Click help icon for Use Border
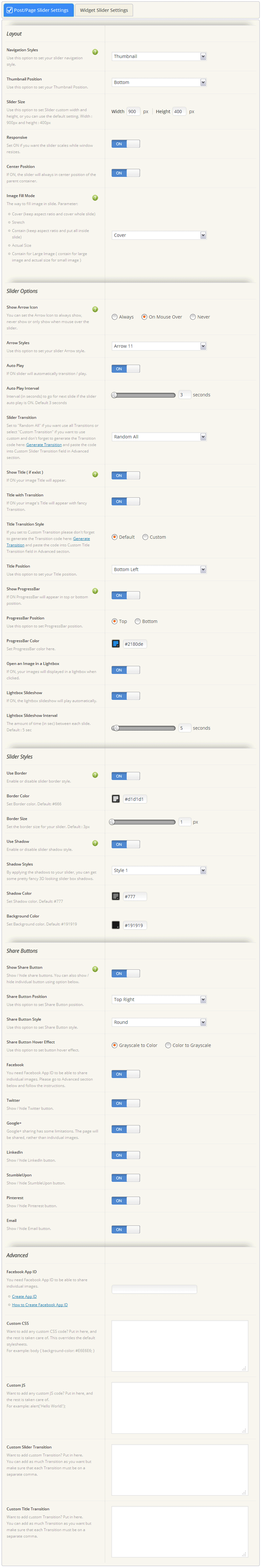Screen dimensions: 261x1568 click(x=95, y=775)
